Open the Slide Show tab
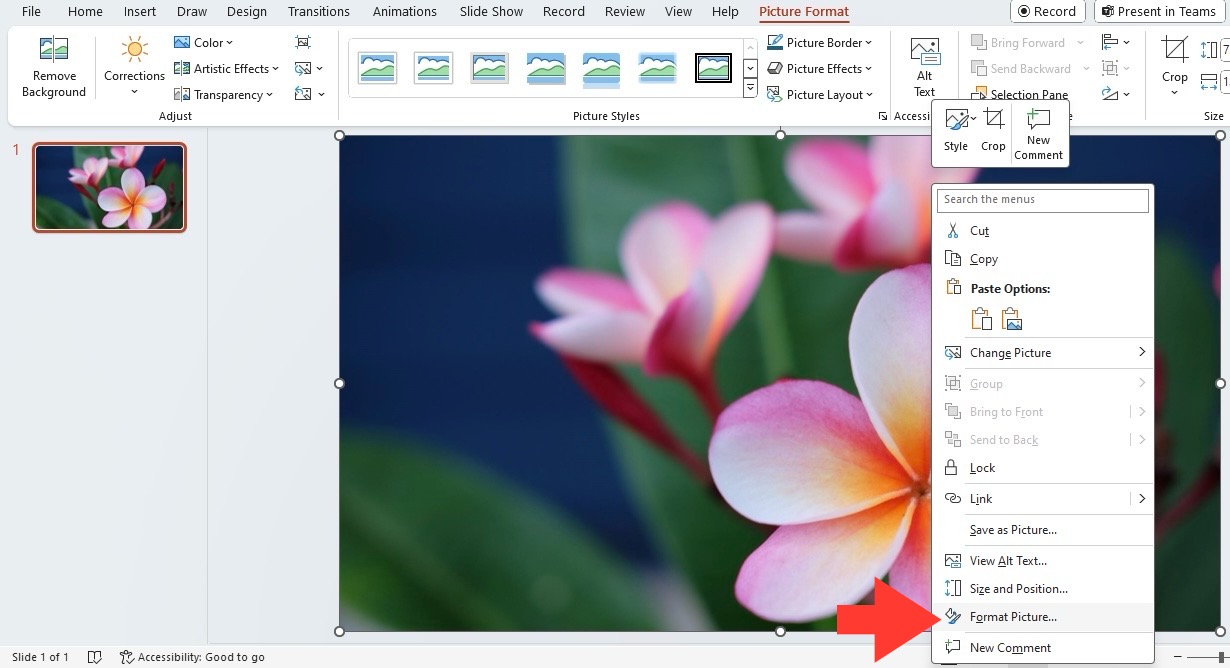The height and width of the screenshot is (668, 1230). (491, 12)
